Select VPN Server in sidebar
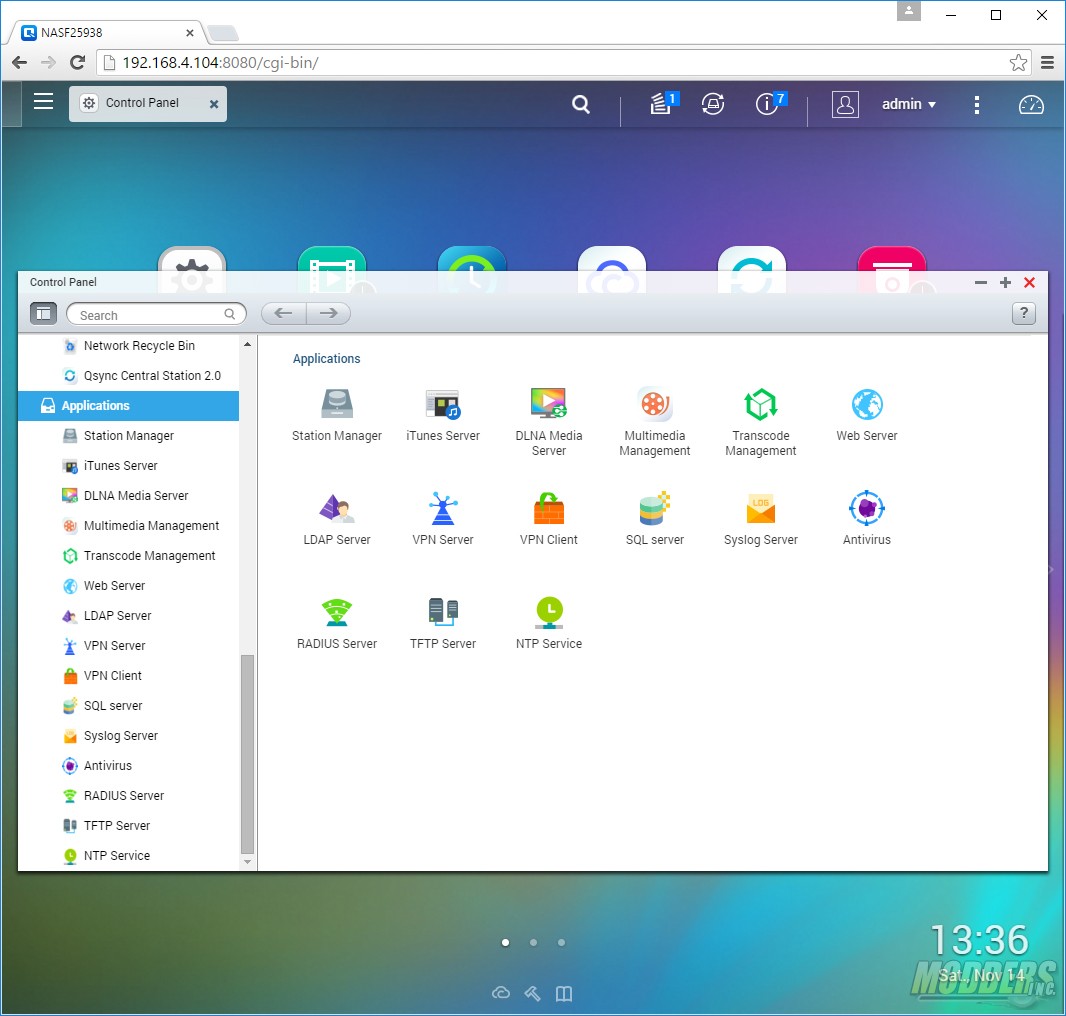Image resolution: width=1066 pixels, height=1016 pixels. [128, 645]
